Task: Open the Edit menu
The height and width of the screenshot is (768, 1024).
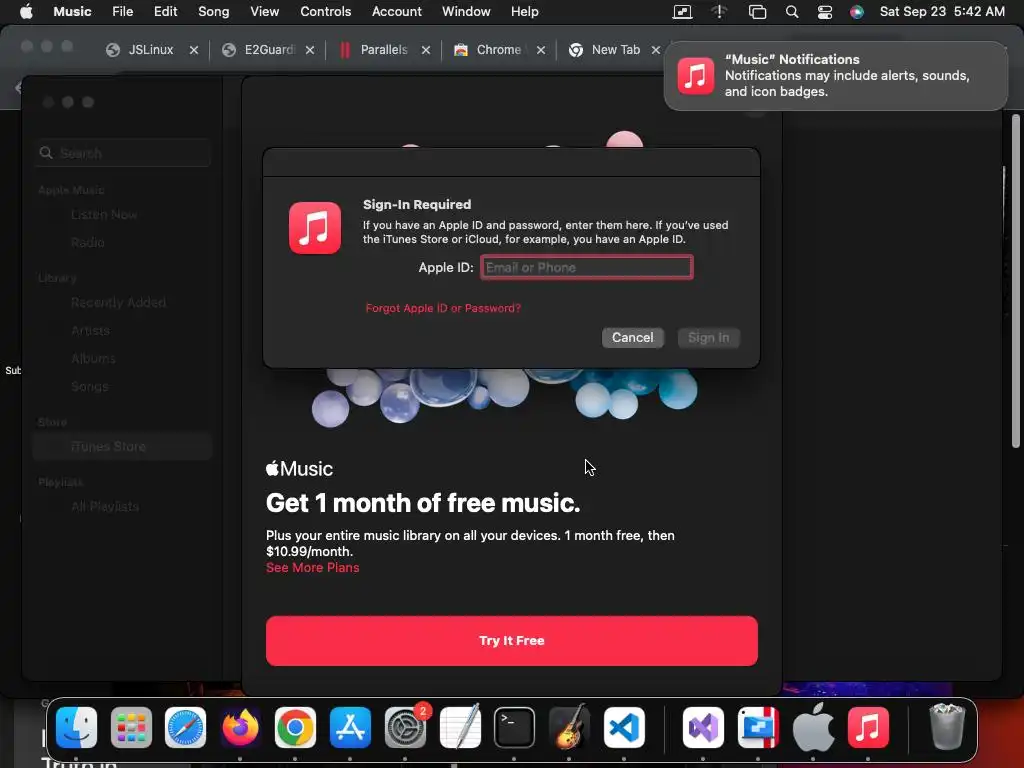Action: click(x=165, y=11)
